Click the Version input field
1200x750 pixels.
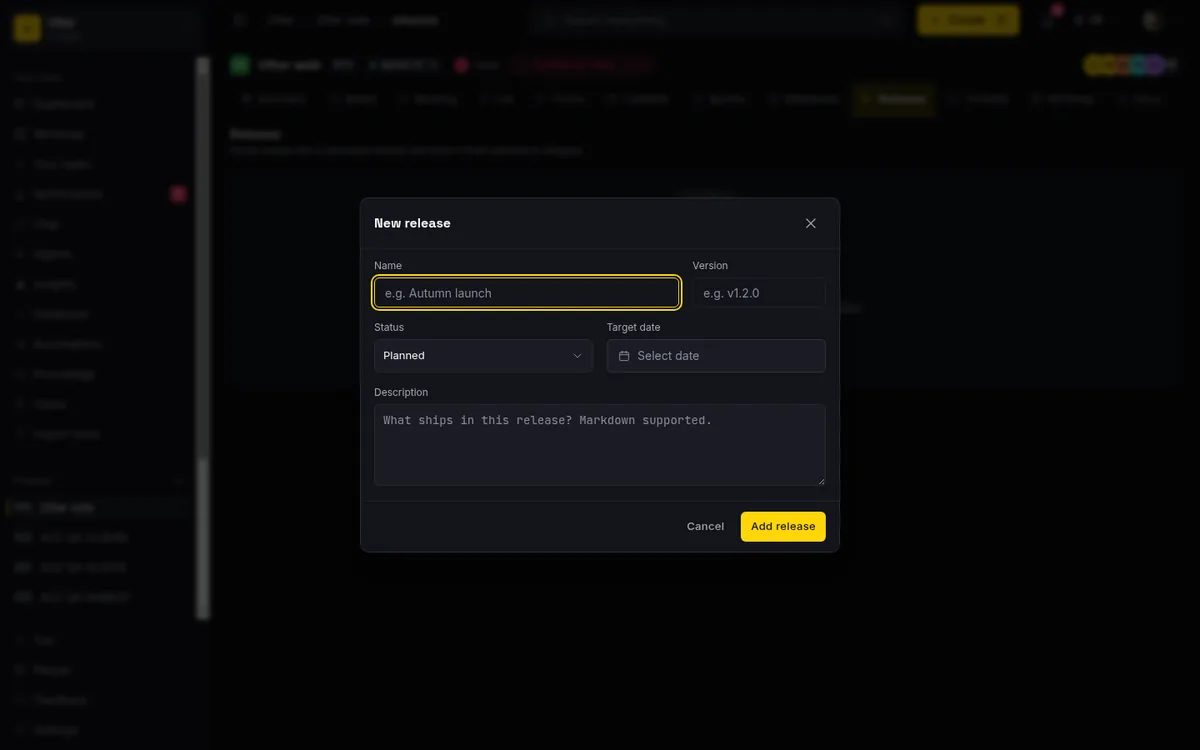click(759, 293)
